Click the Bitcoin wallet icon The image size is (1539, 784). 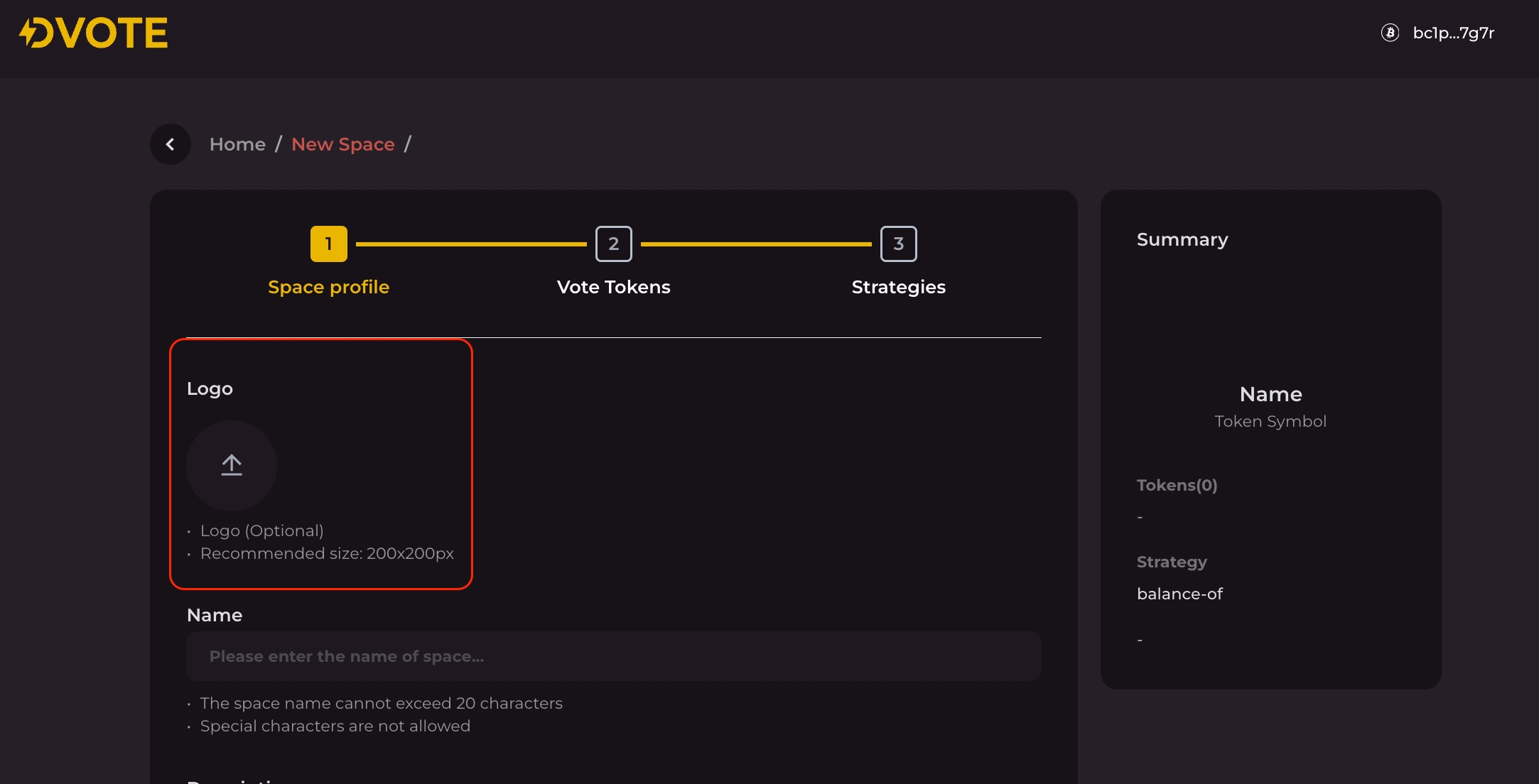[1390, 33]
